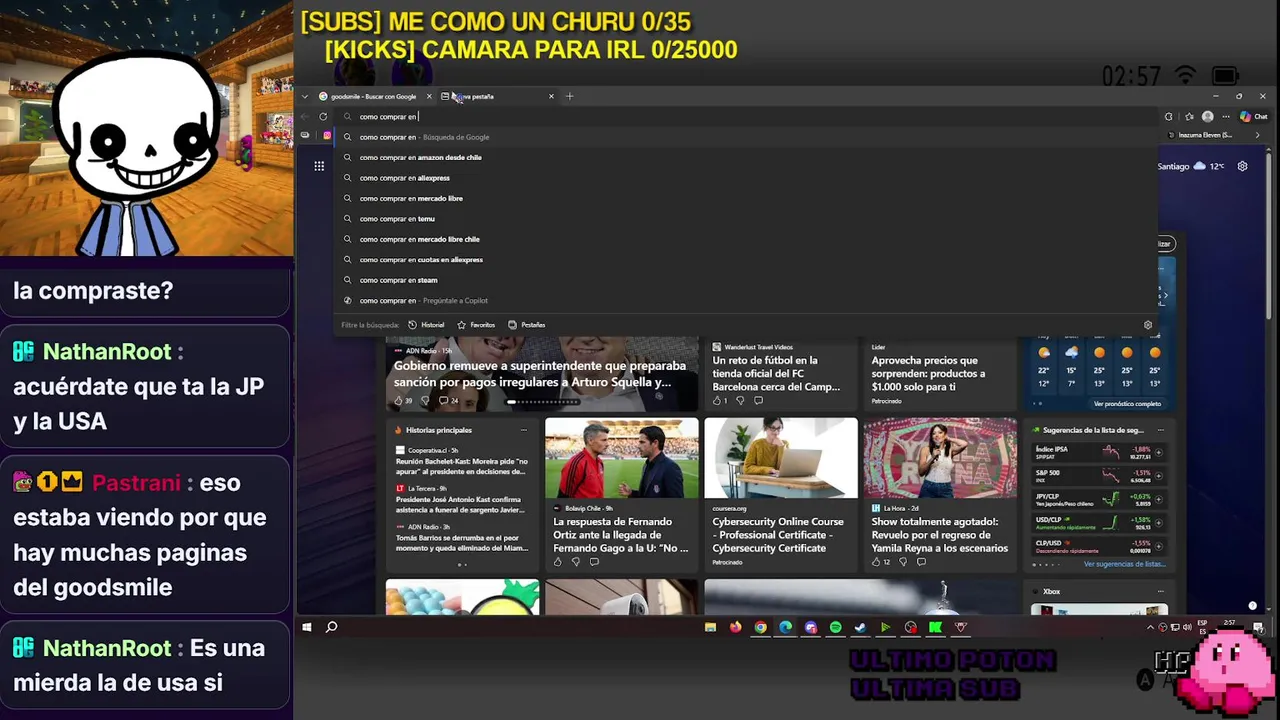Filter the search by Historial
Image resolution: width=1280 pixels, height=720 pixels.
pyautogui.click(x=427, y=325)
